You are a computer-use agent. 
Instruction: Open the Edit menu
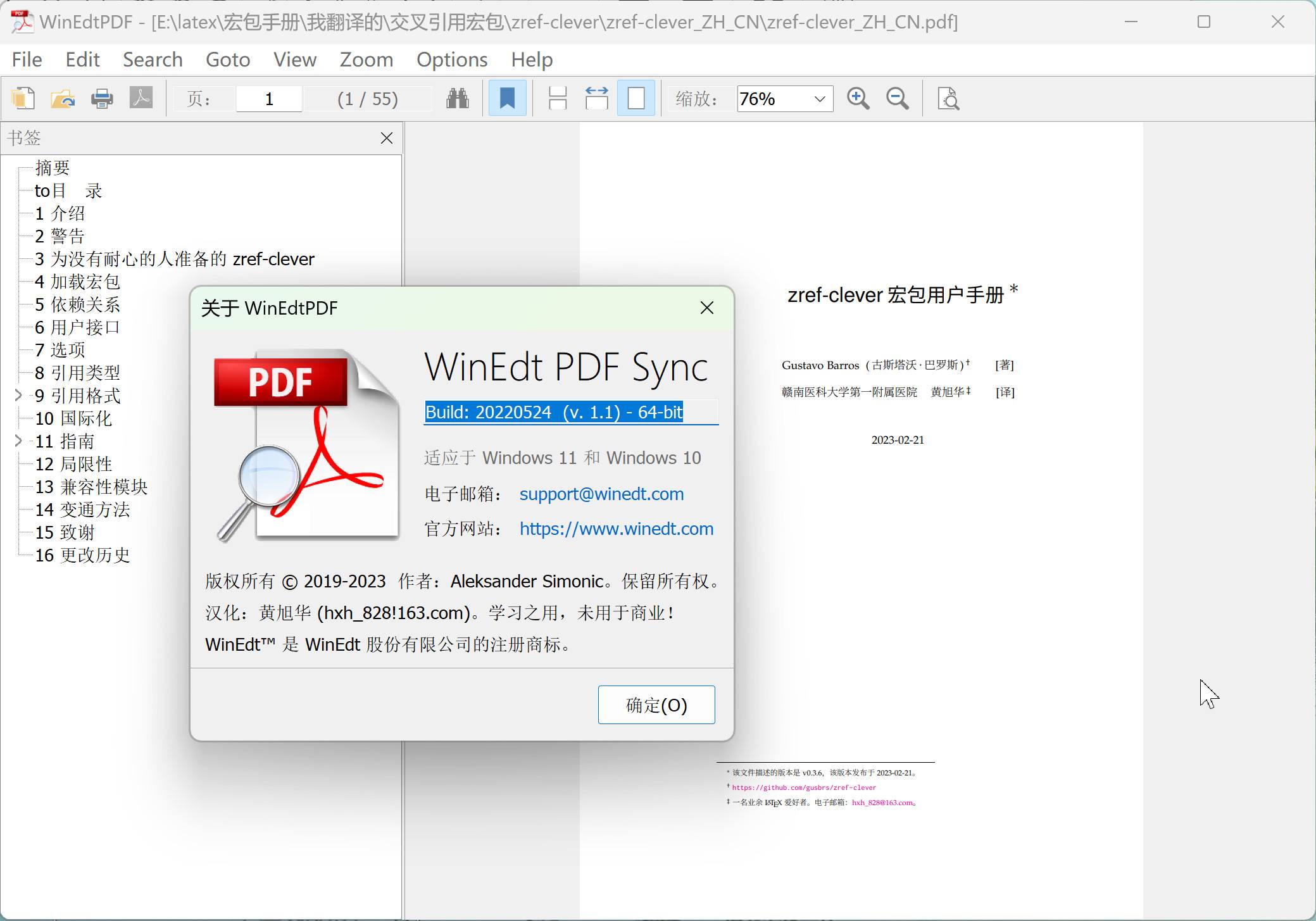pyautogui.click(x=83, y=60)
